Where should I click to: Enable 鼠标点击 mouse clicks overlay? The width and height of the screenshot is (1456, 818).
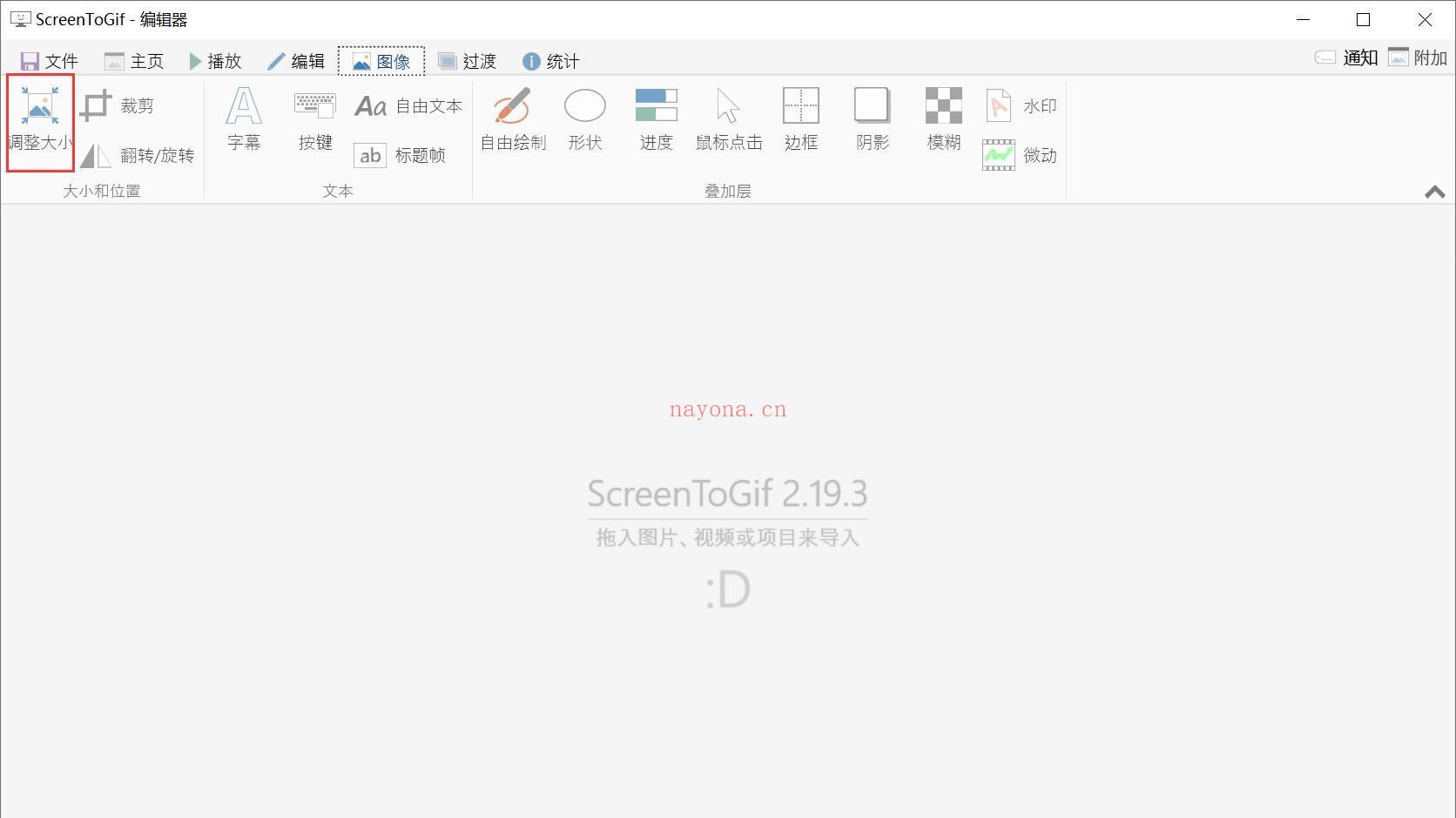click(x=729, y=119)
